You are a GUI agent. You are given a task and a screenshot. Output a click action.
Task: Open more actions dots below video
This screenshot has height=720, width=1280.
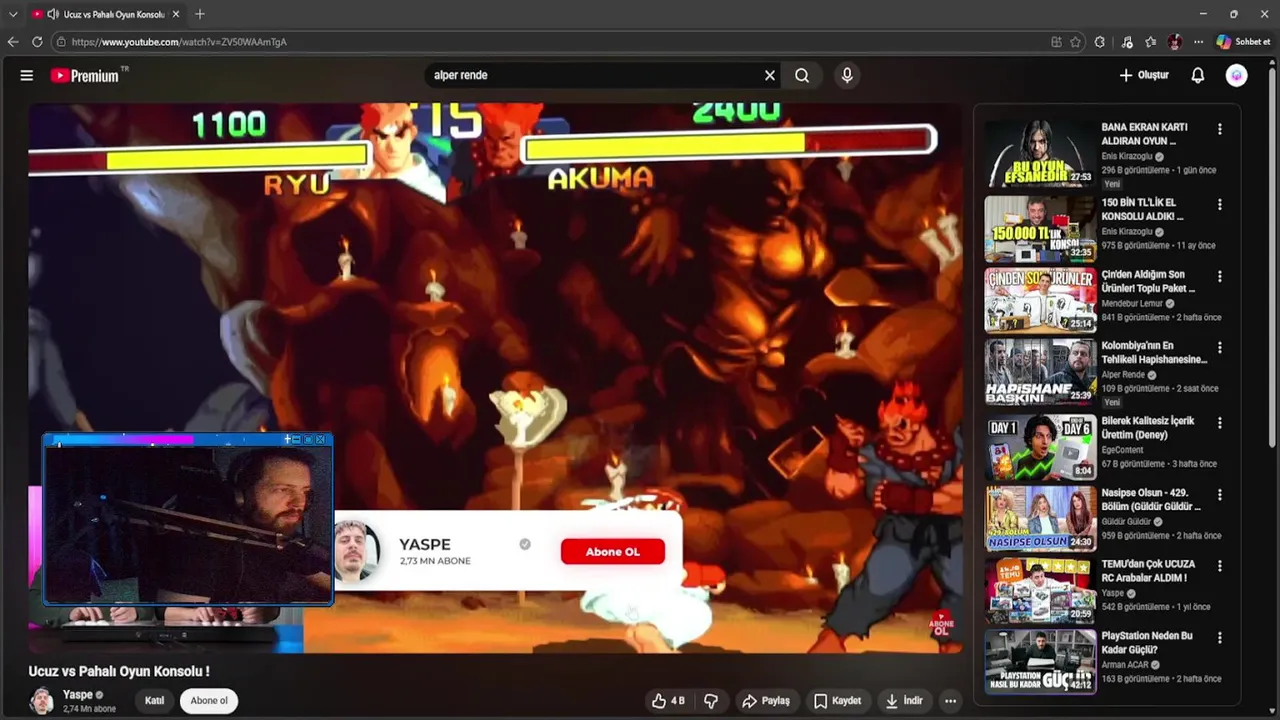point(951,701)
